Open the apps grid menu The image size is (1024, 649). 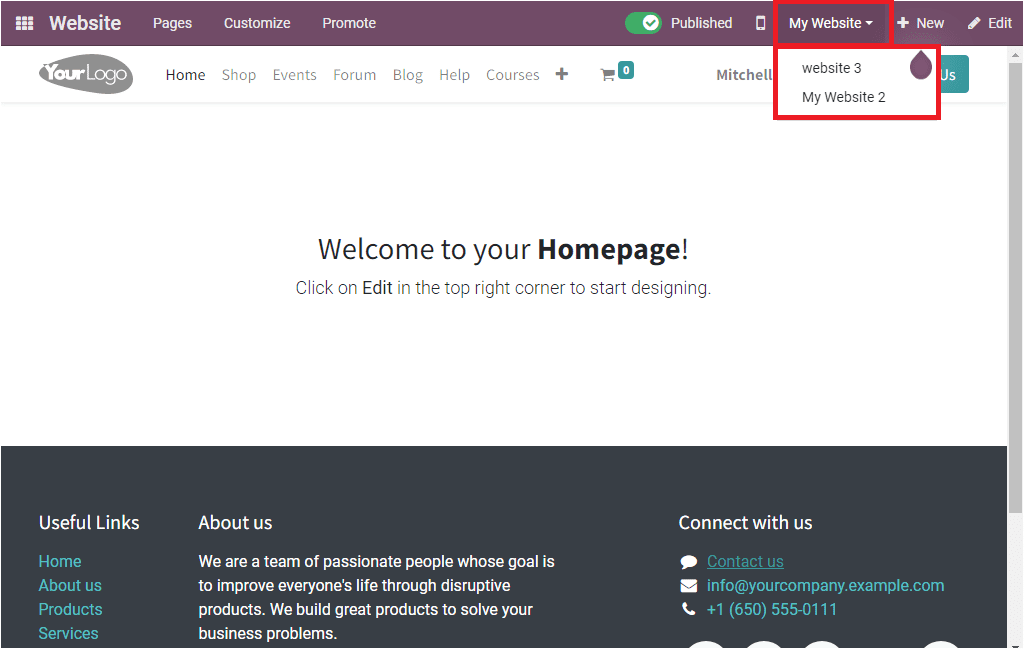tap(22, 22)
